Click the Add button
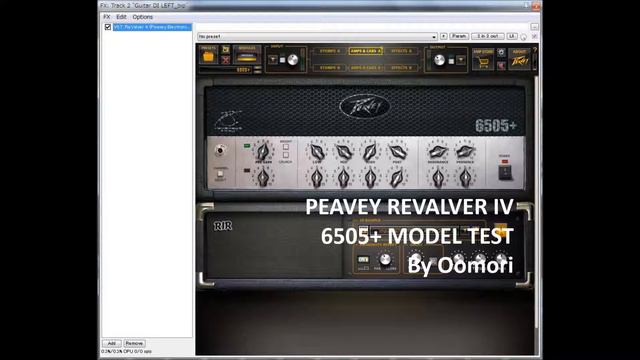Screen dimensions: 640x360 111,343
